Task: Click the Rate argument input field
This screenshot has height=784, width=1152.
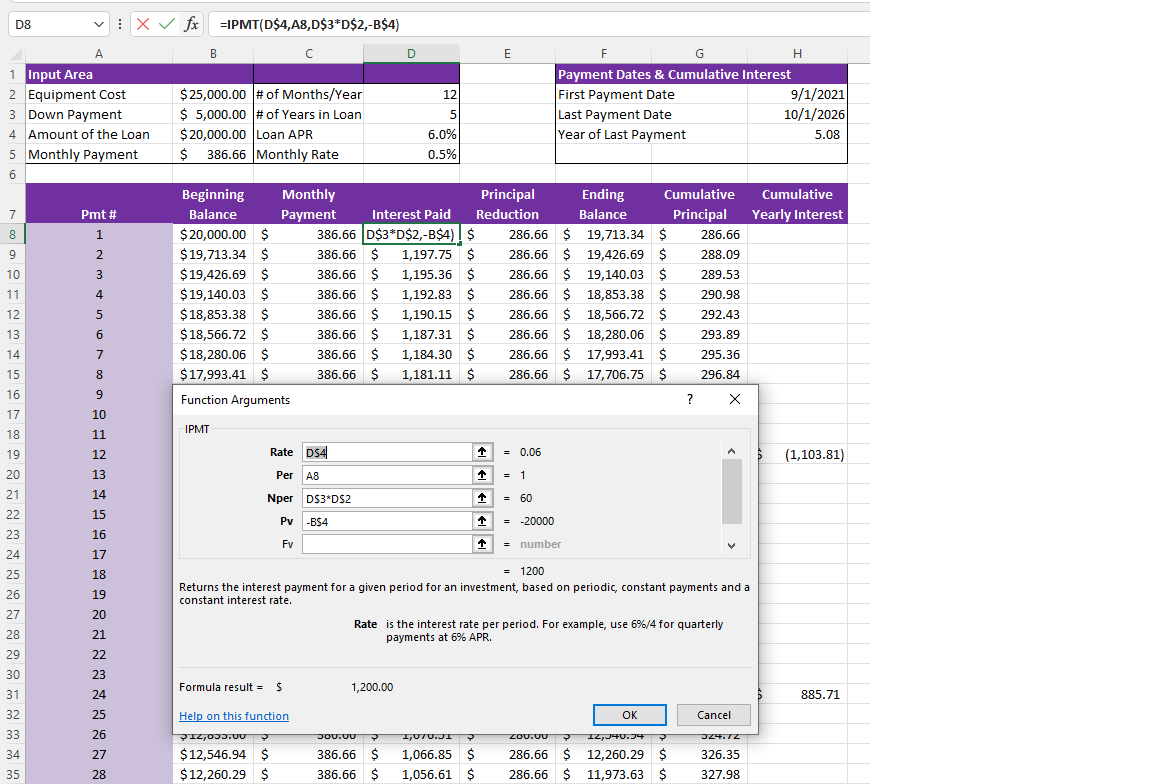Action: click(x=387, y=452)
